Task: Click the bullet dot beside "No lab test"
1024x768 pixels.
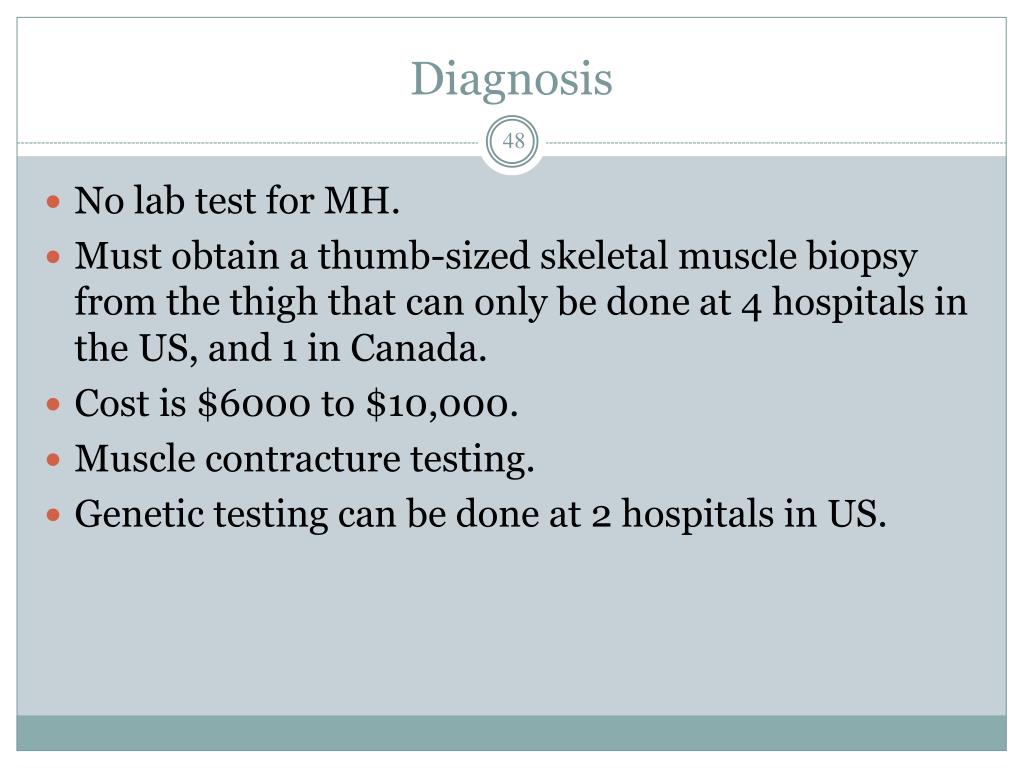Action: click(56, 203)
